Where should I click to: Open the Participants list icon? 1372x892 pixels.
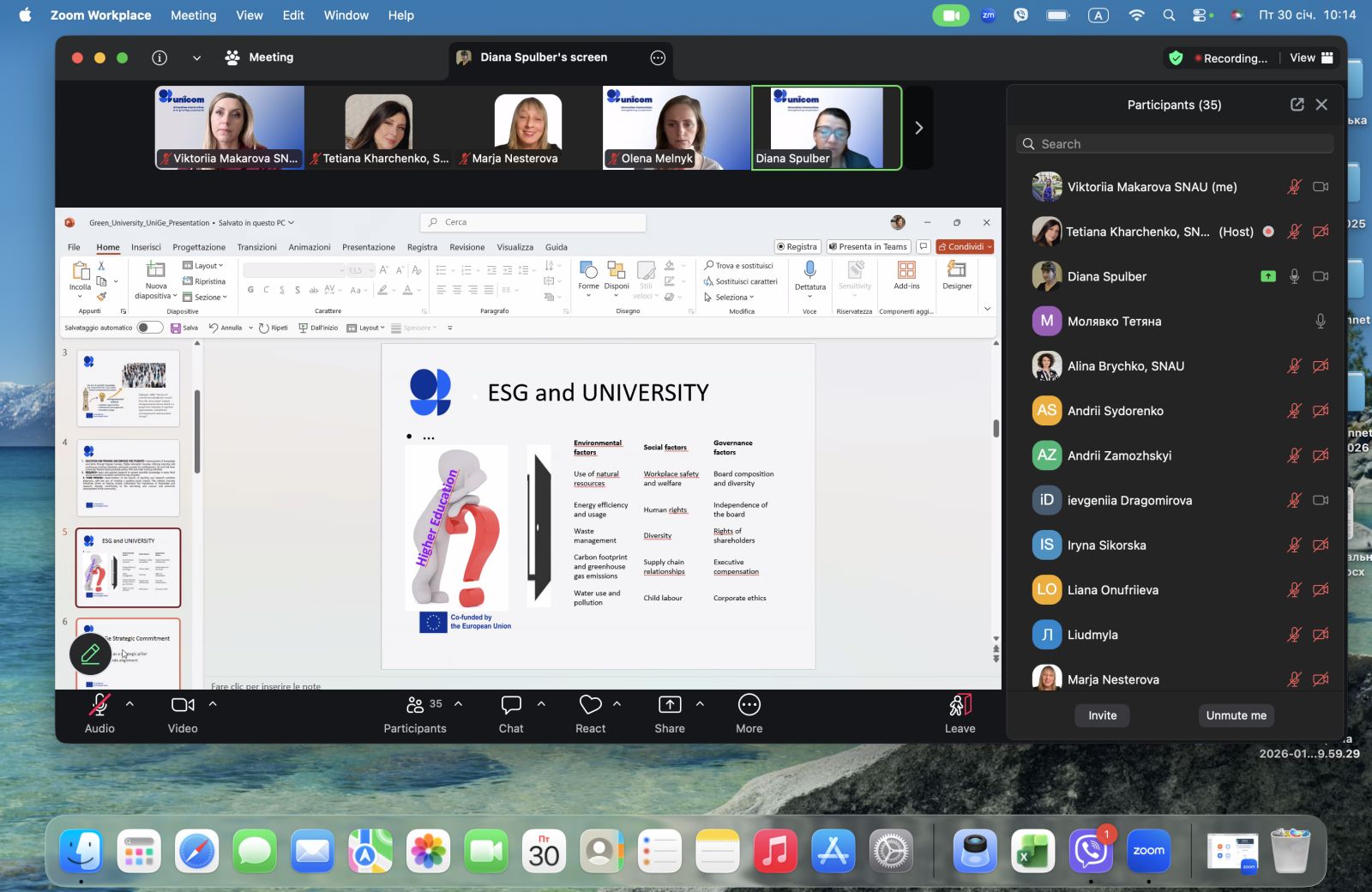(x=415, y=705)
